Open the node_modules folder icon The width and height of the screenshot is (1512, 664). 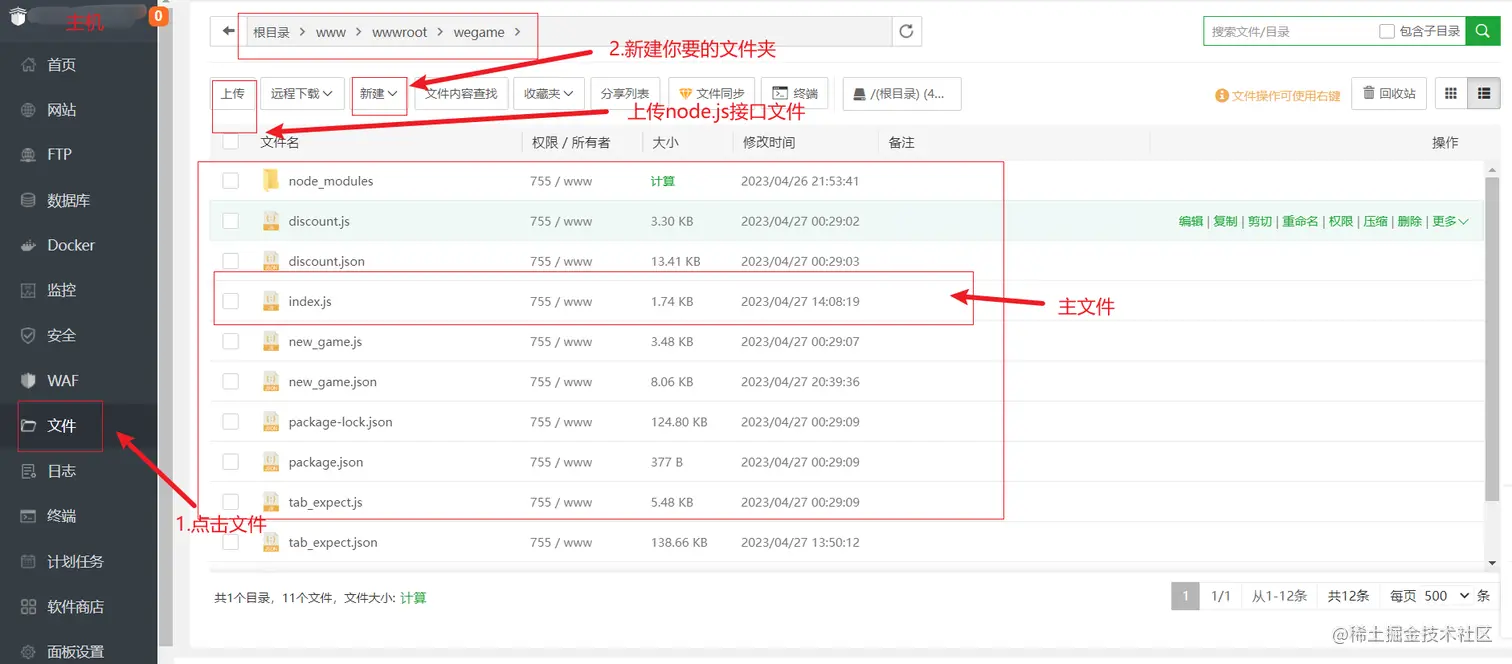(x=271, y=181)
